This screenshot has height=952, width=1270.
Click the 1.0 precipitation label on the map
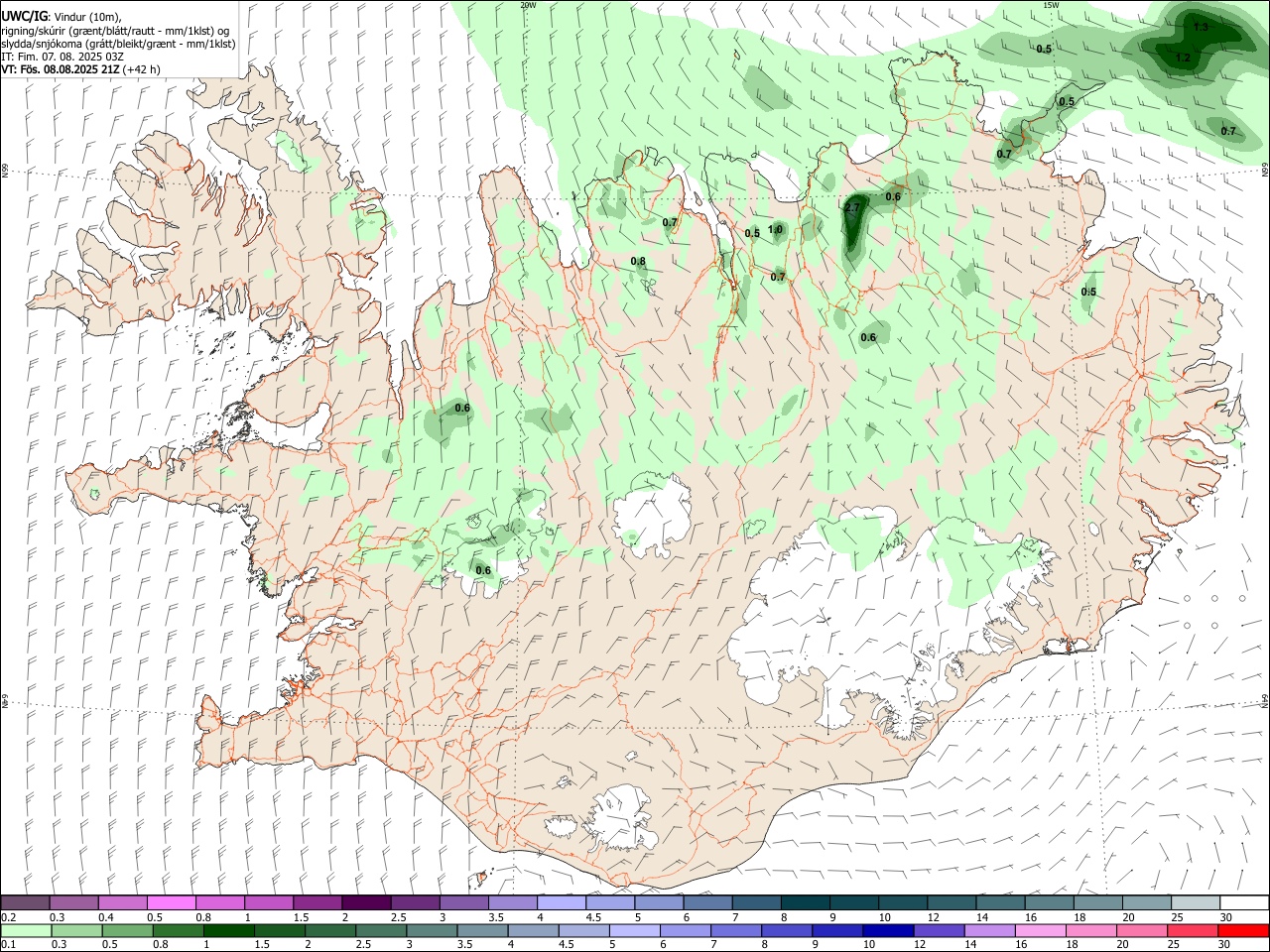click(x=775, y=229)
